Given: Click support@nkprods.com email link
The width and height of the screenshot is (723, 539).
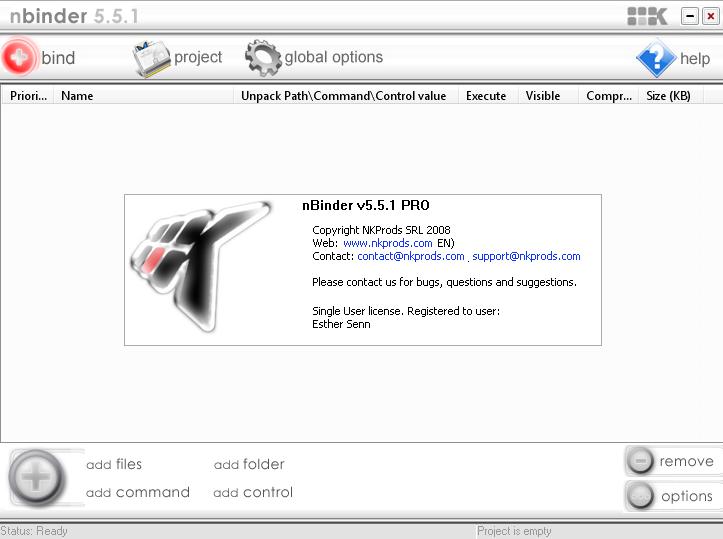Looking at the screenshot, I should pos(526,256).
